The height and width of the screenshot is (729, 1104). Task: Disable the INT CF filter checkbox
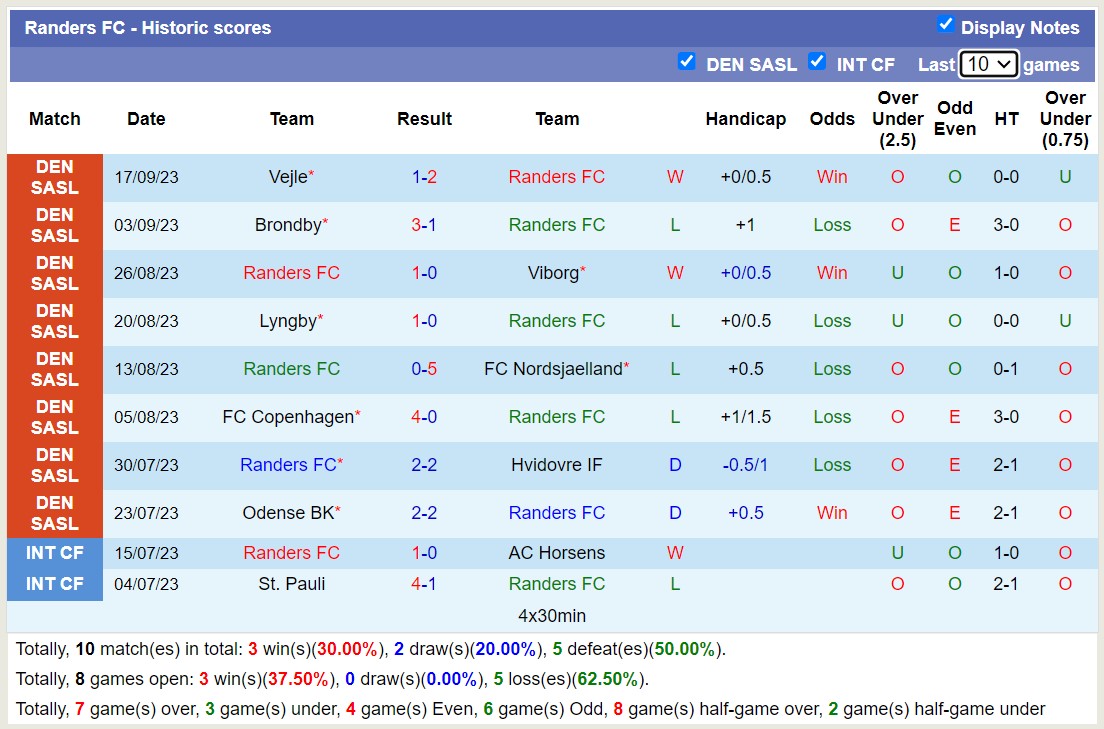pyautogui.click(x=817, y=61)
